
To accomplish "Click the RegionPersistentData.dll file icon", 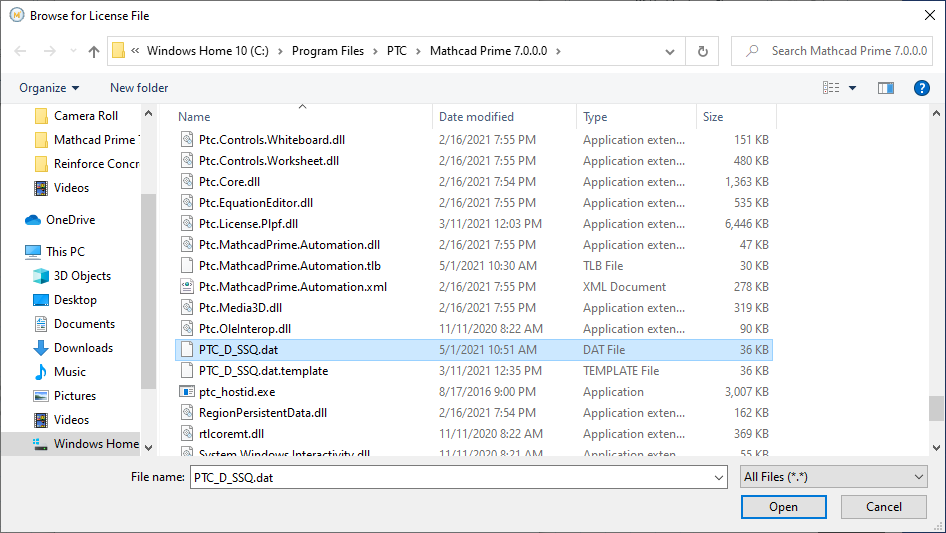I will pyautogui.click(x=187, y=413).
